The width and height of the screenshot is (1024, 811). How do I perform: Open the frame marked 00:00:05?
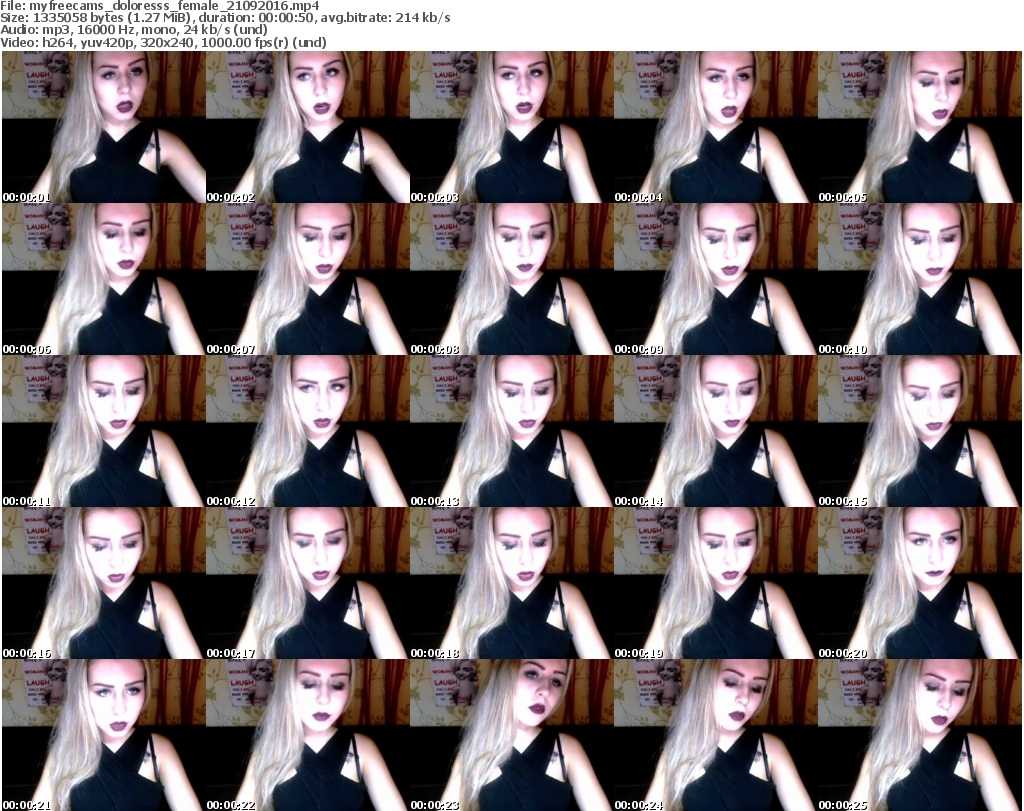pyautogui.click(x=919, y=127)
